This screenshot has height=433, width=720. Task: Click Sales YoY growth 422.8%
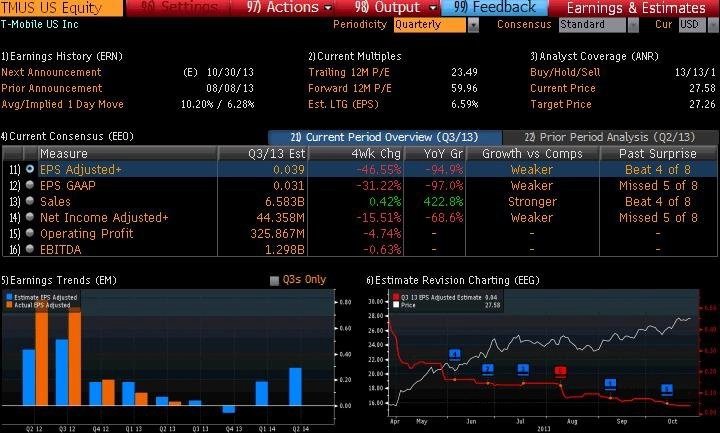coord(444,202)
